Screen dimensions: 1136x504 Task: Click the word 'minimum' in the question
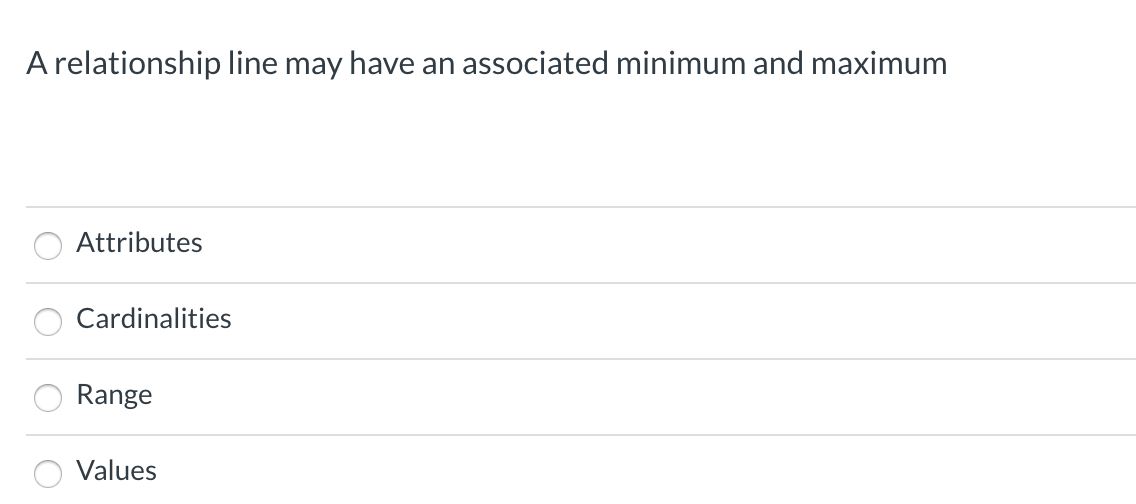click(680, 63)
